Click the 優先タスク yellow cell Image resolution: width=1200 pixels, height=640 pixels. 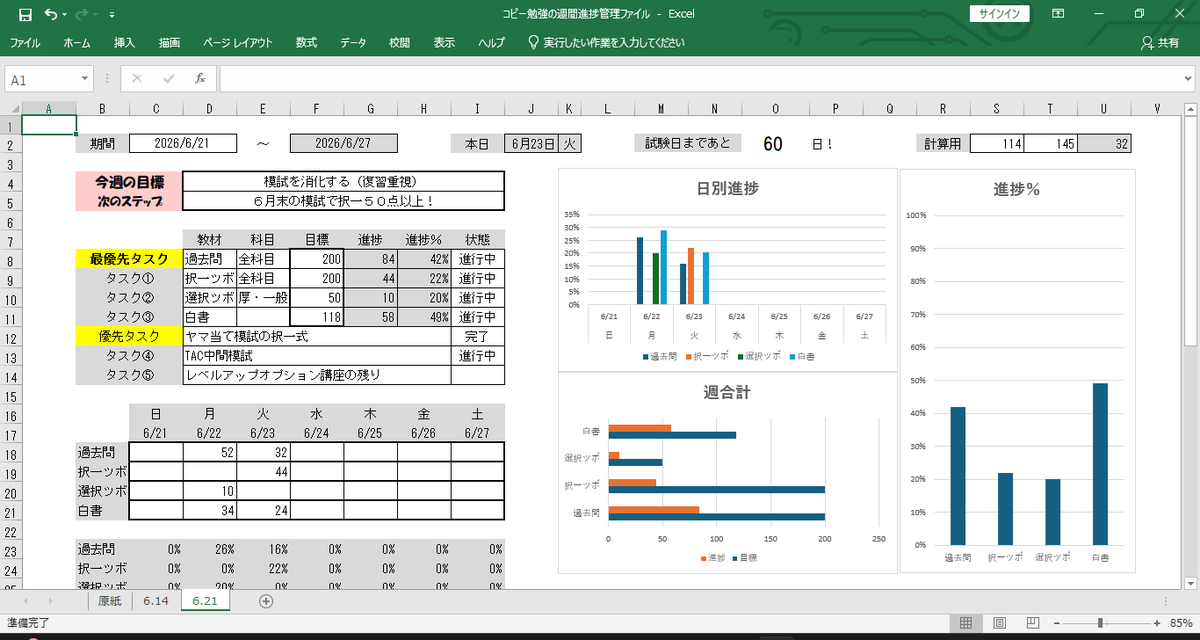coord(129,337)
